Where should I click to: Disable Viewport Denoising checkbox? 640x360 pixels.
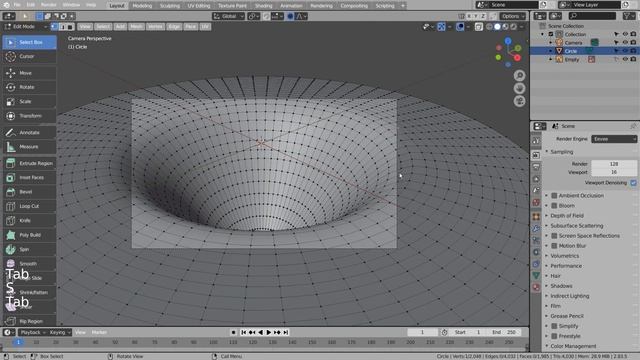tap(633, 182)
